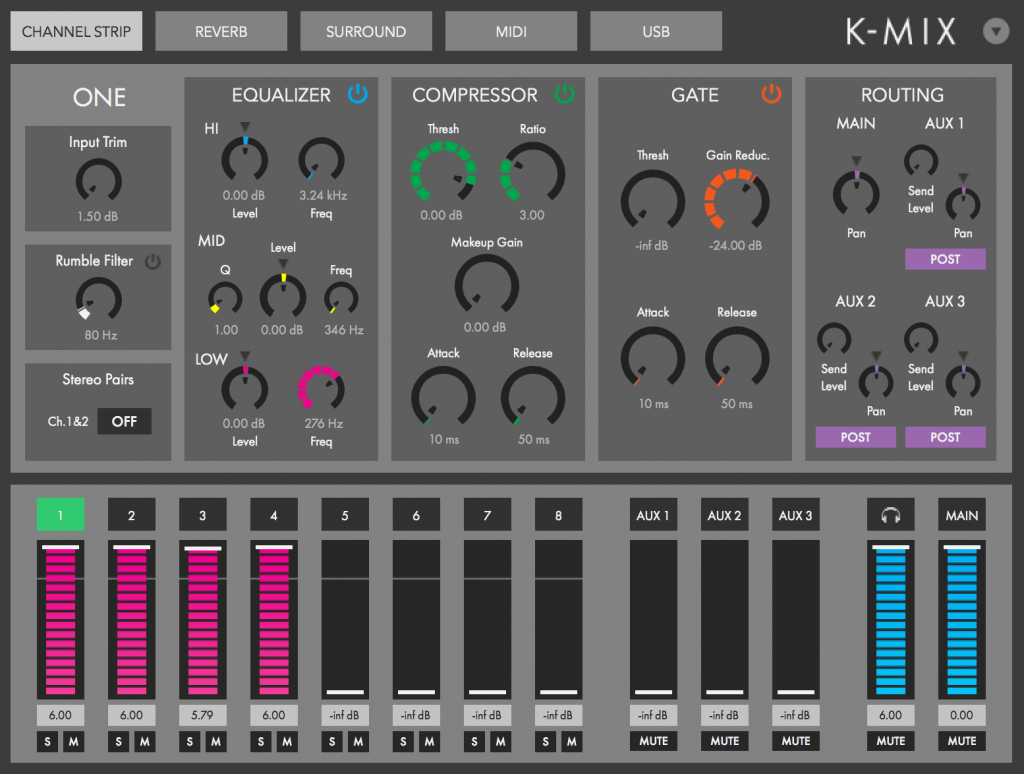Image resolution: width=1024 pixels, height=774 pixels.
Task: Set AUX 3 routing to POST
Action: pos(945,437)
